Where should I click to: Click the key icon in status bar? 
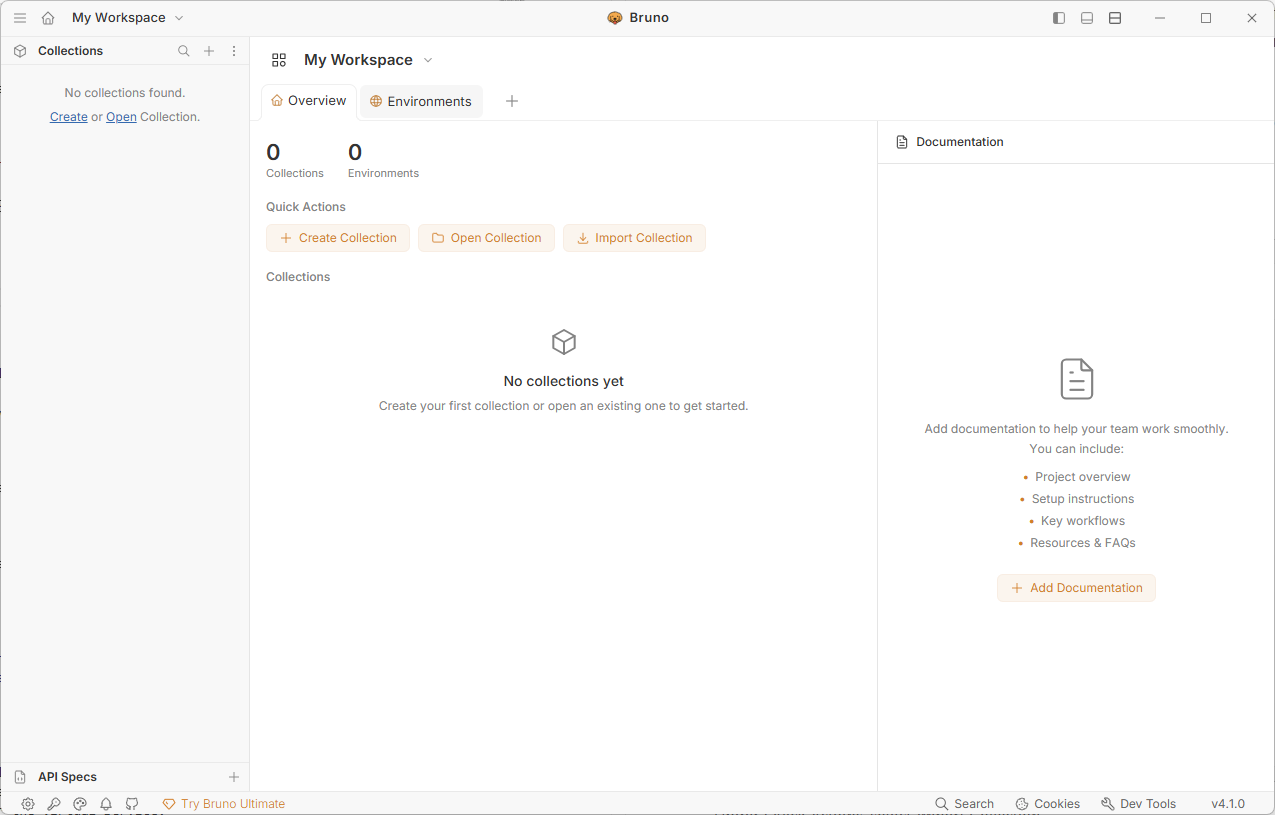coord(54,804)
